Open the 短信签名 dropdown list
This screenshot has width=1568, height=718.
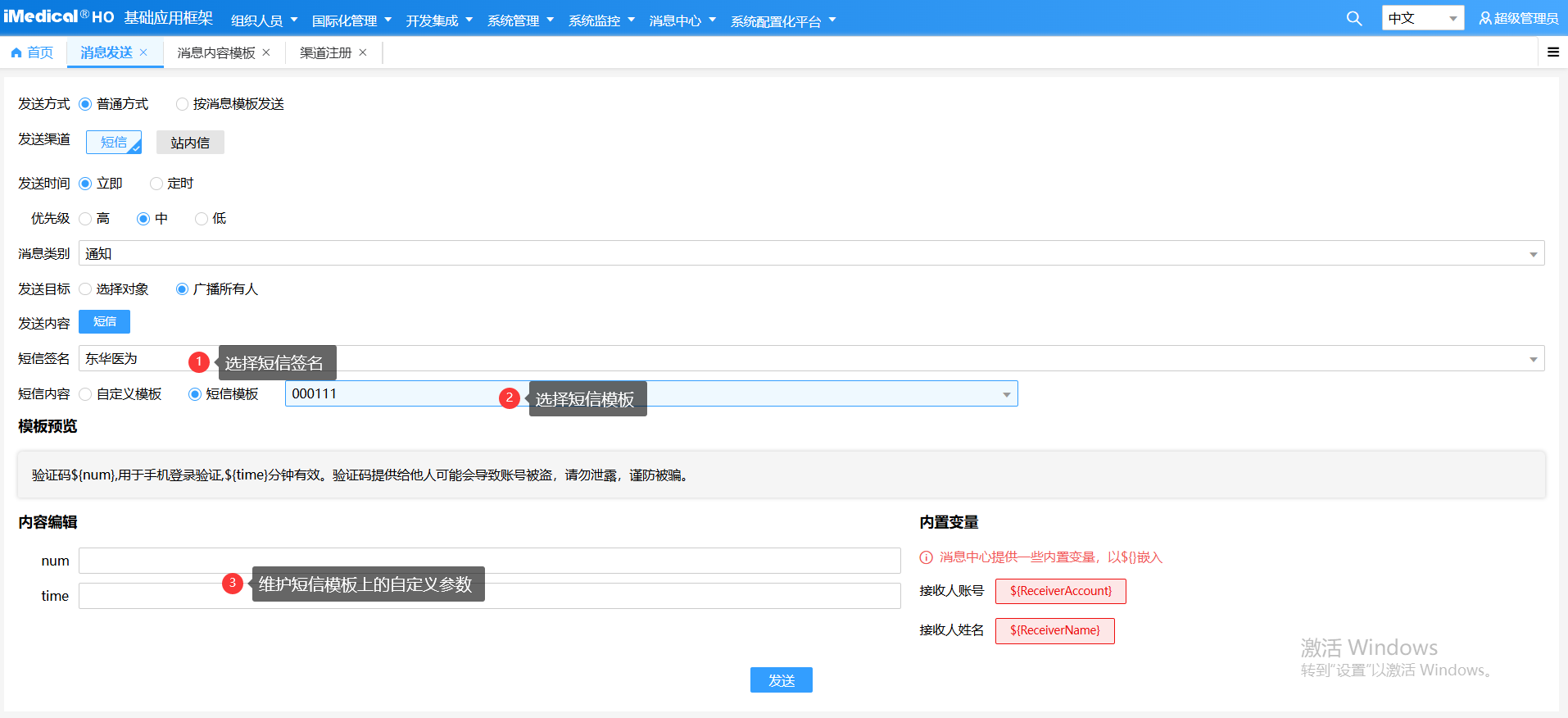coord(1533,359)
